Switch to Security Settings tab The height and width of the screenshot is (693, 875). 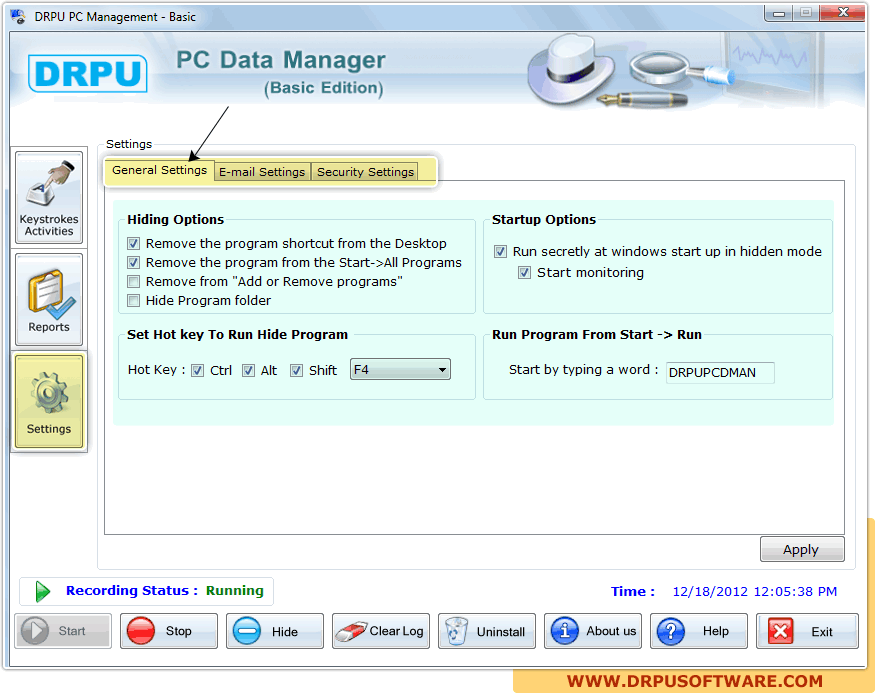[x=366, y=172]
